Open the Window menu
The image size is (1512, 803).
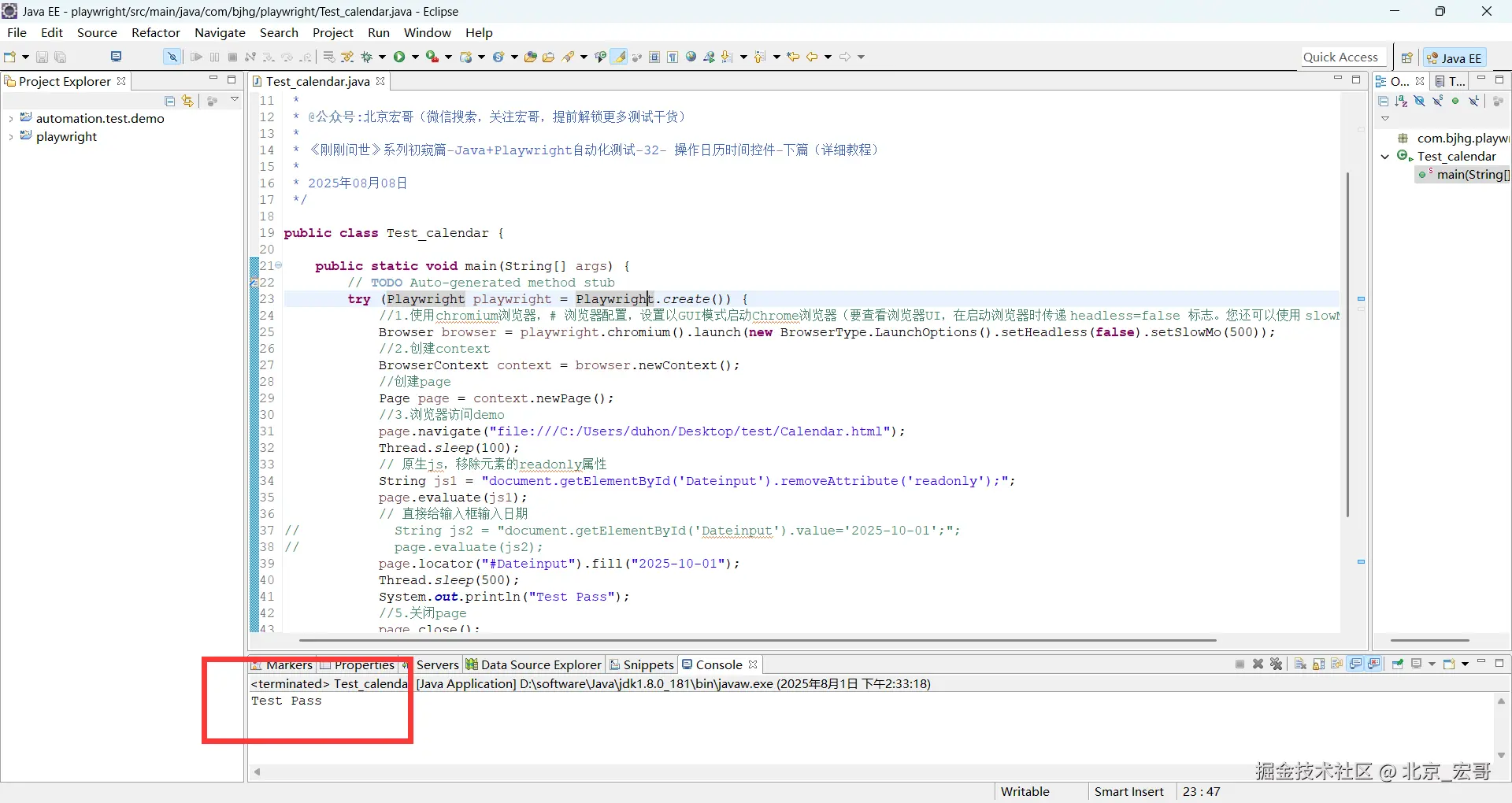point(428,32)
